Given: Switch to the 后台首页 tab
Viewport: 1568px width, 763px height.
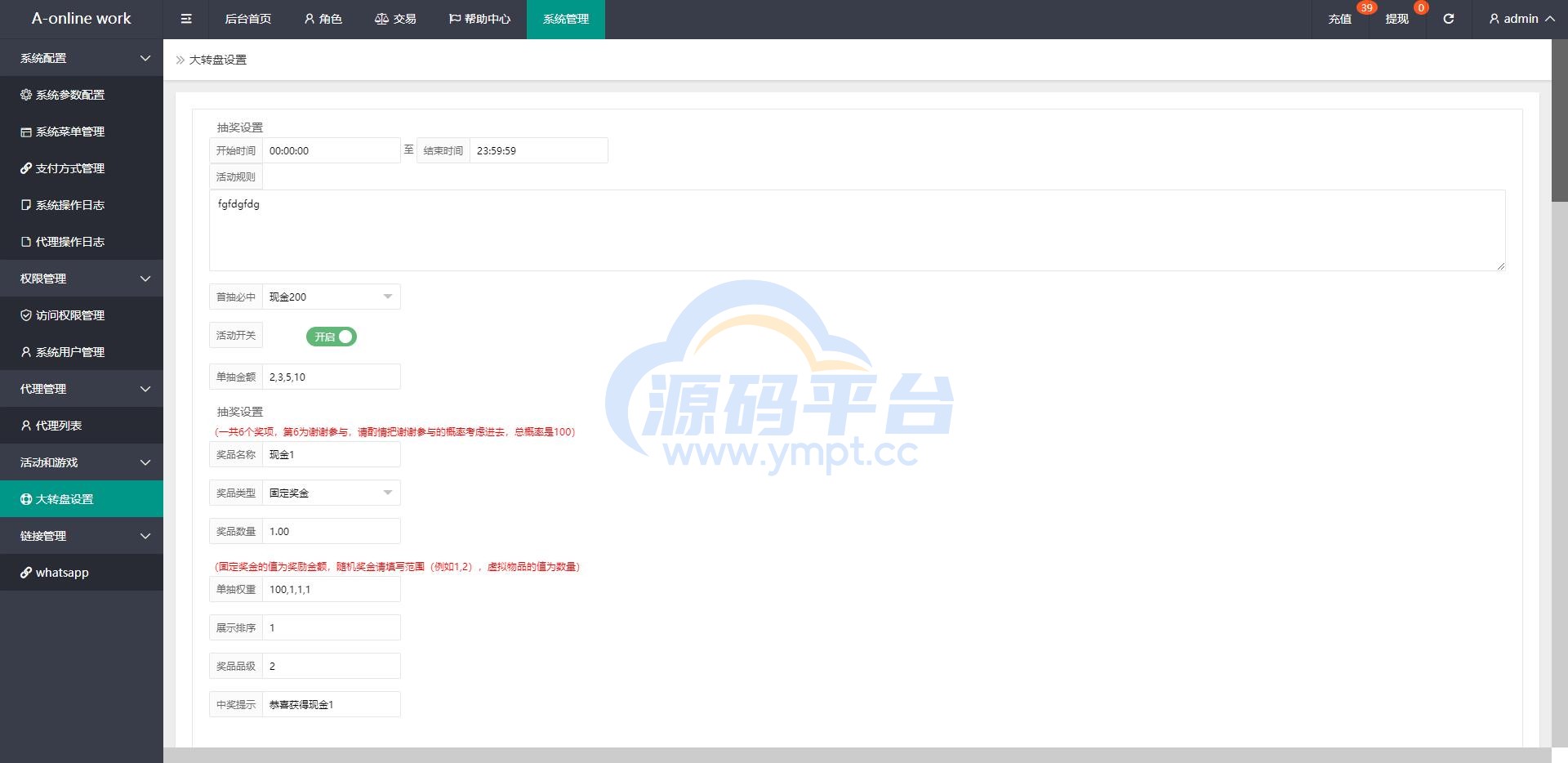Looking at the screenshot, I should click(x=247, y=19).
